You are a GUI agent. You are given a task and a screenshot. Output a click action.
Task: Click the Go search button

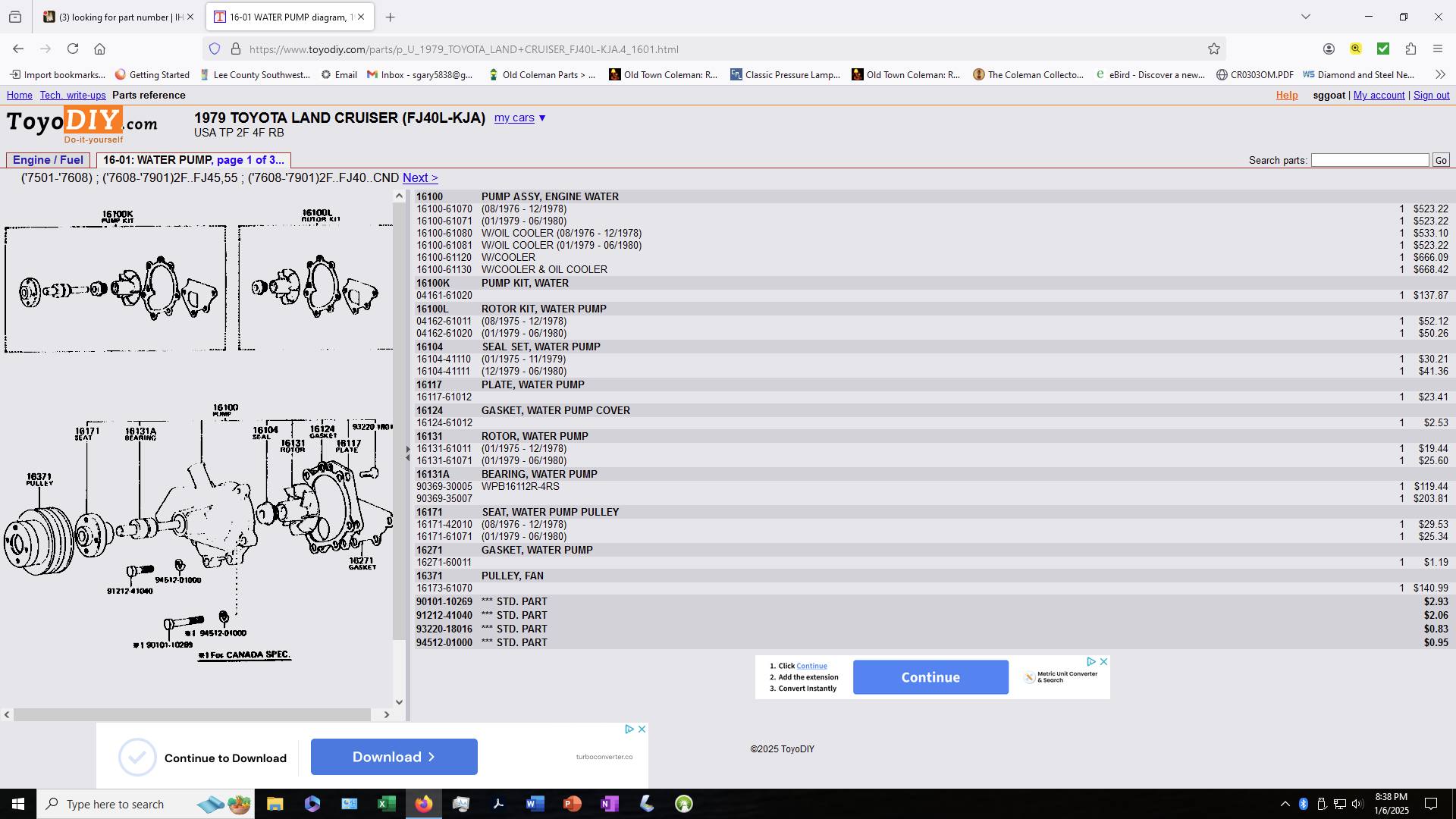tap(1441, 160)
